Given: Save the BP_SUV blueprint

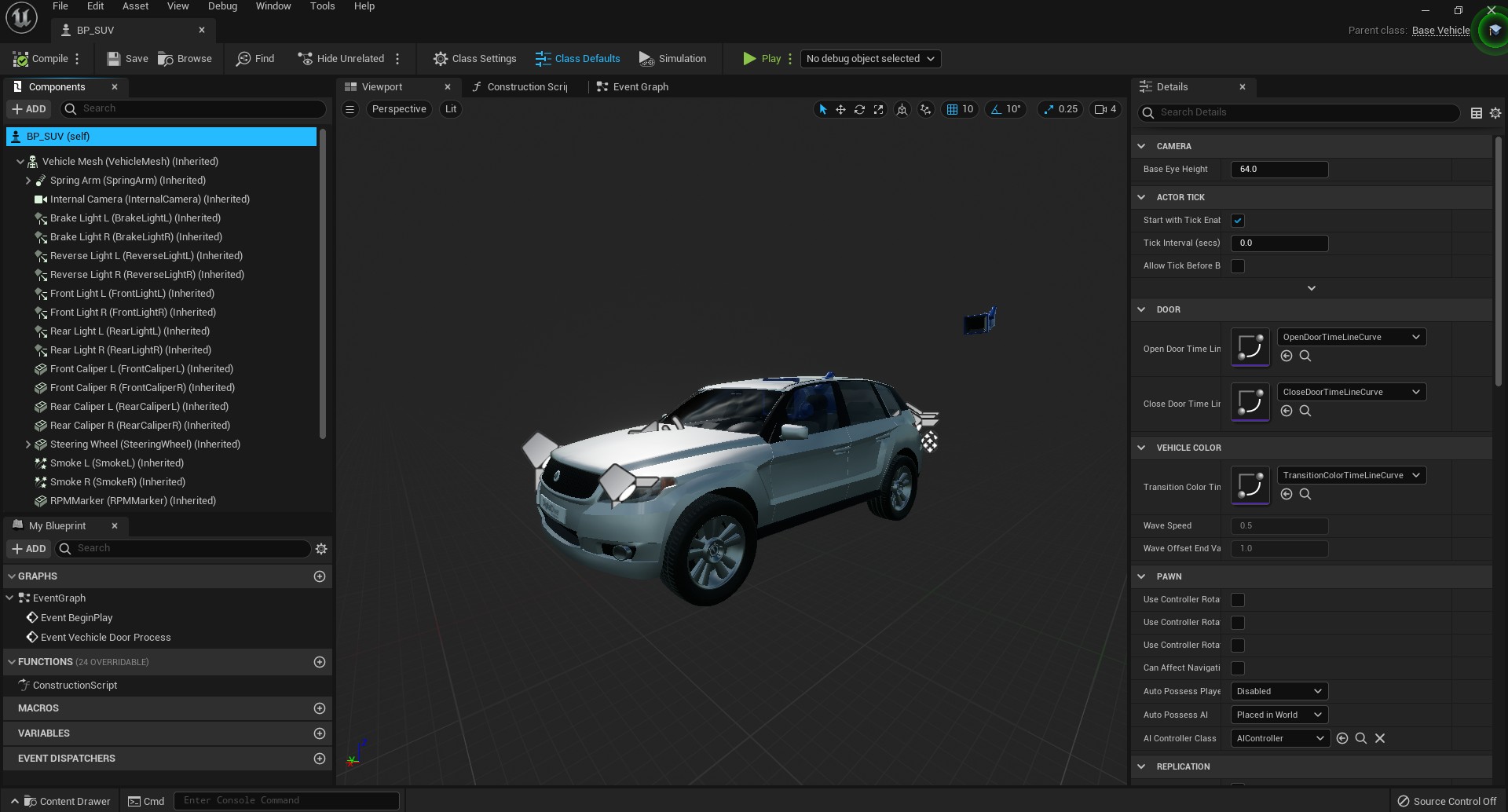Looking at the screenshot, I should pos(126,58).
